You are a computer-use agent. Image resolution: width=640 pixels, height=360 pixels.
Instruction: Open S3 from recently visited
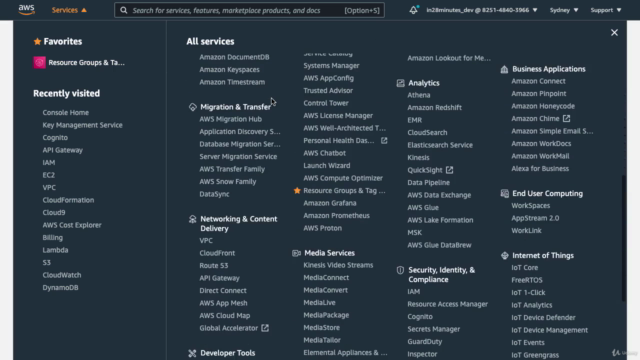(47, 262)
